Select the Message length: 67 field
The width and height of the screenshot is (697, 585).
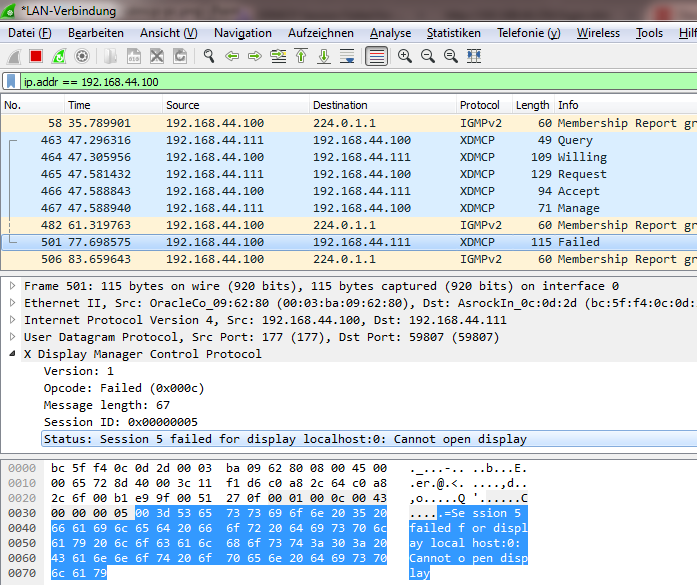(x=107, y=405)
